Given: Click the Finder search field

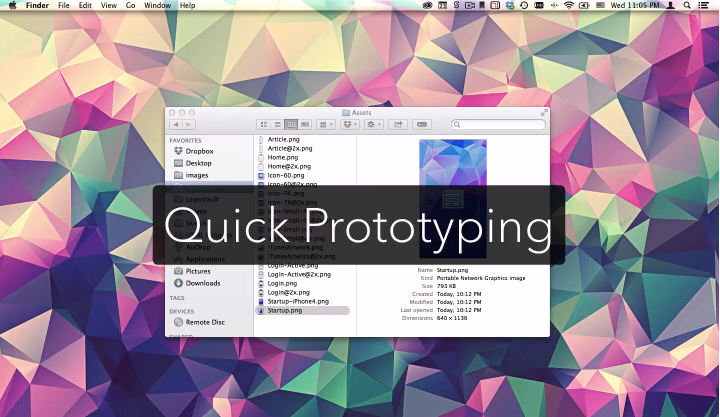Looking at the screenshot, I should [x=499, y=124].
